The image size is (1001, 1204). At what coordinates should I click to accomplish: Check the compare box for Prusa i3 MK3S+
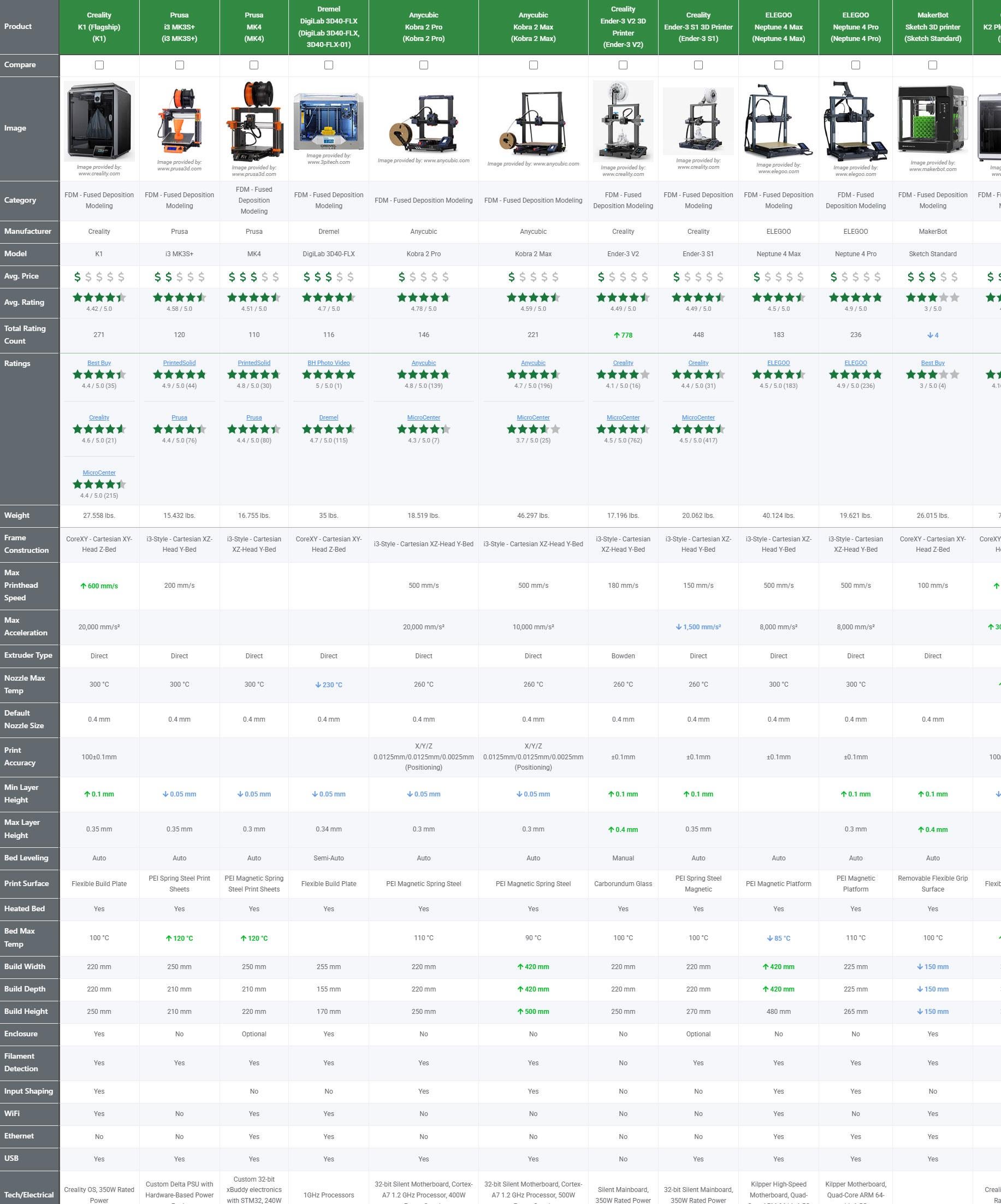click(x=179, y=65)
